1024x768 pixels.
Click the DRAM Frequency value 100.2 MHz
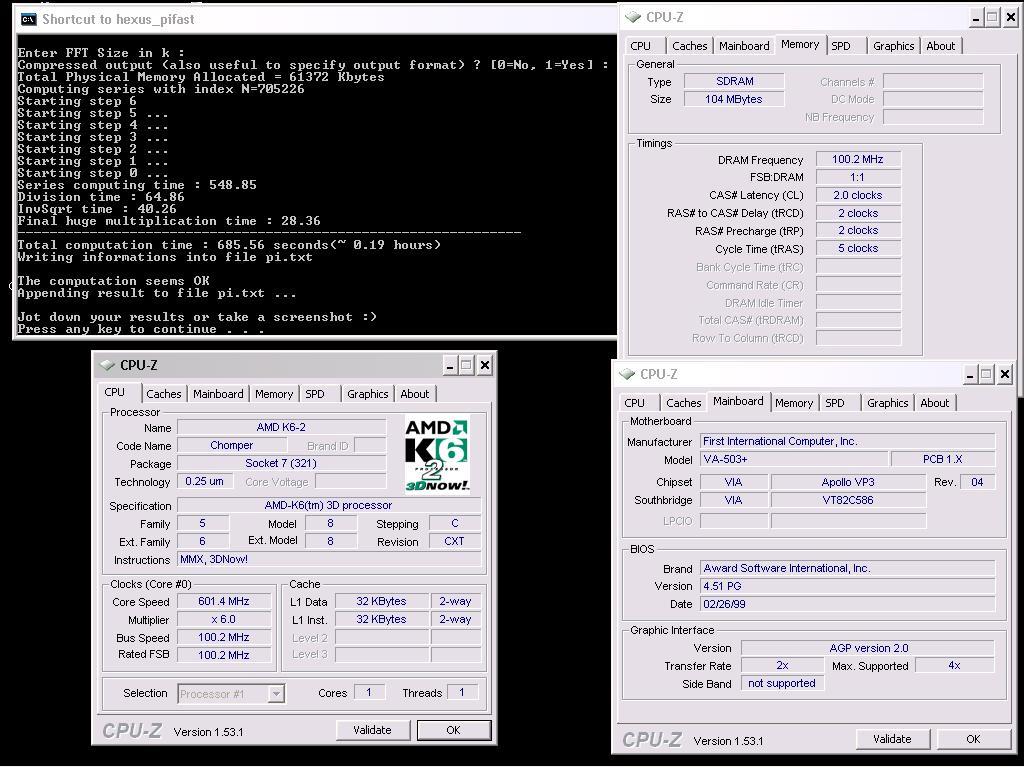pos(858,159)
